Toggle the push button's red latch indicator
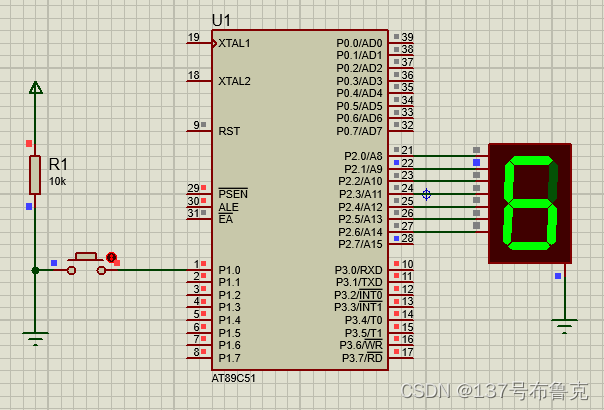Viewport: 604px width, 410px height. tap(111, 257)
